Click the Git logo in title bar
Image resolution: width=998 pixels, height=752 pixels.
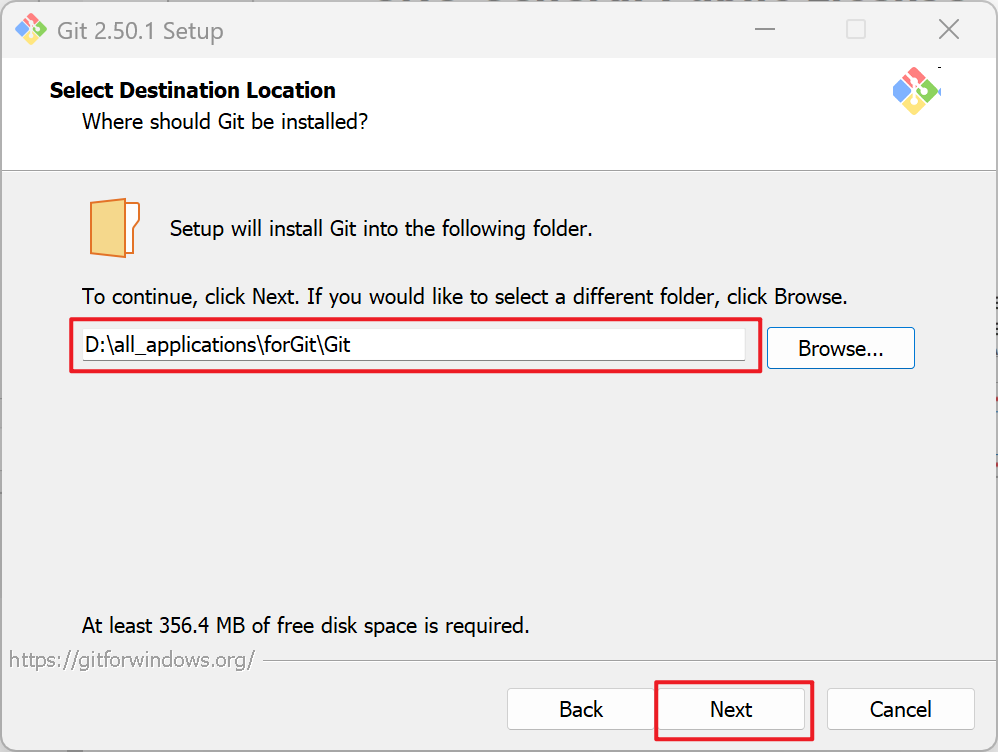point(31,29)
